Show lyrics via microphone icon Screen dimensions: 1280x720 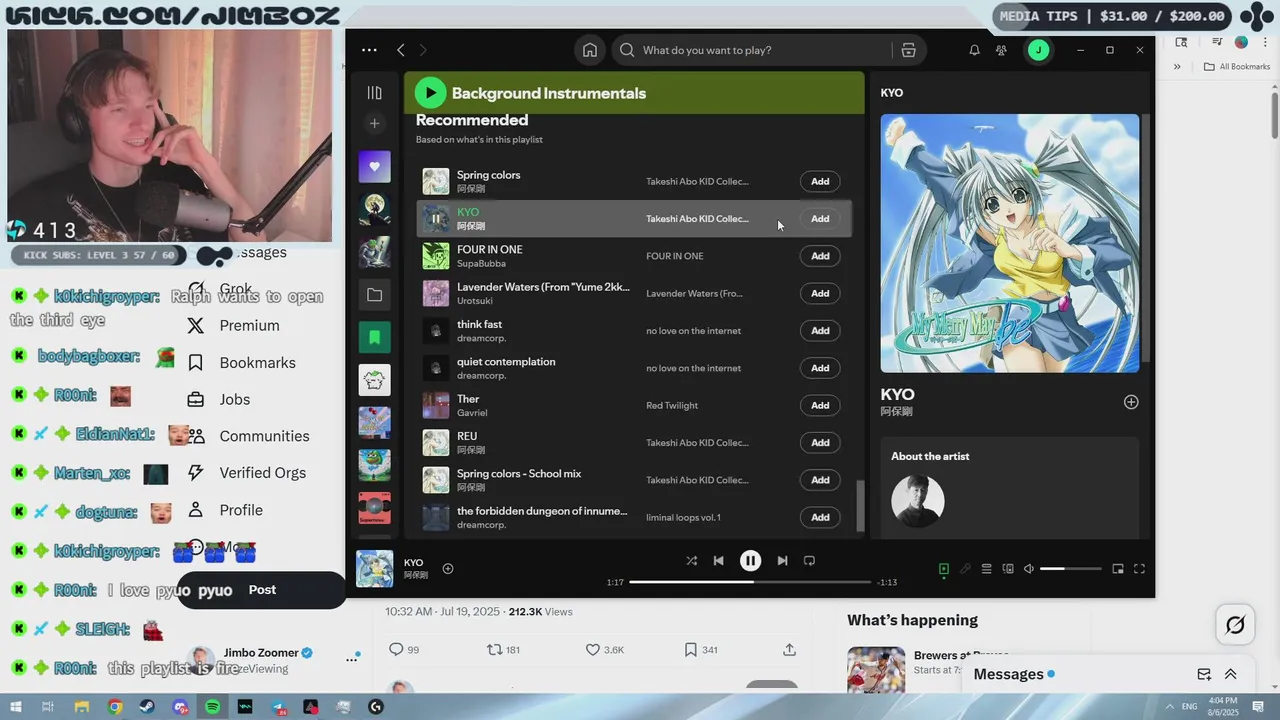pyautogui.click(x=965, y=569)
